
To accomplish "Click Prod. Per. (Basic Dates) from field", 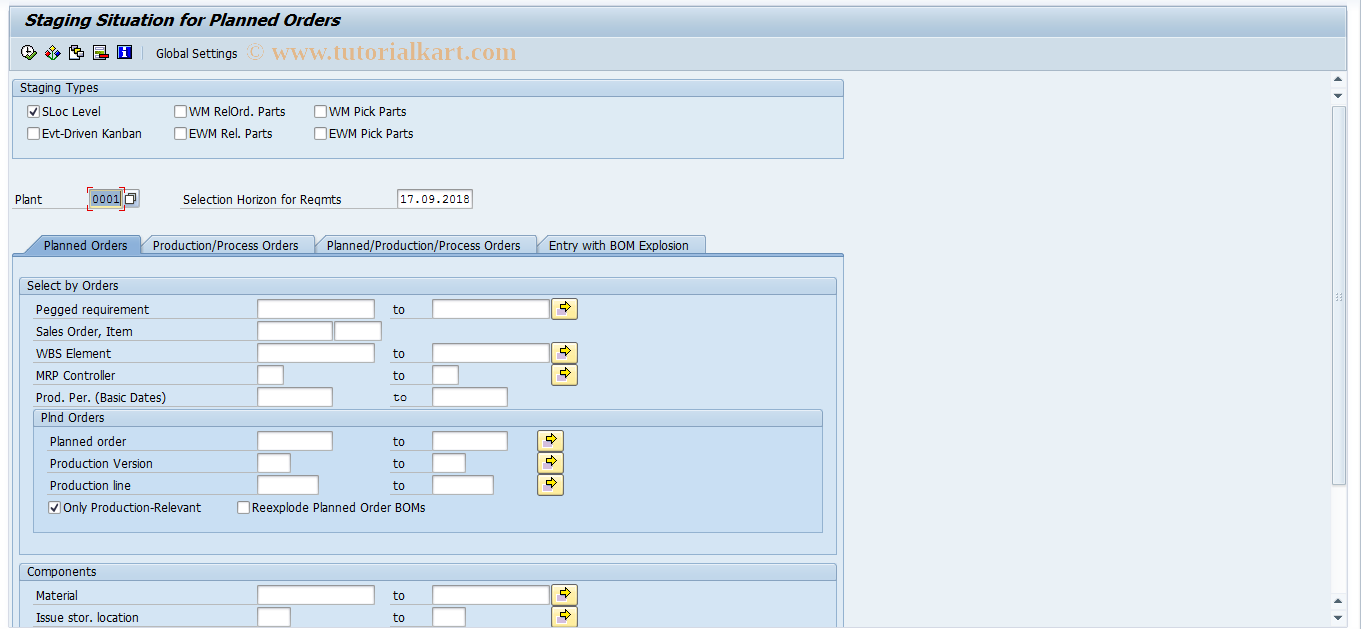I will tap(295, 397).
